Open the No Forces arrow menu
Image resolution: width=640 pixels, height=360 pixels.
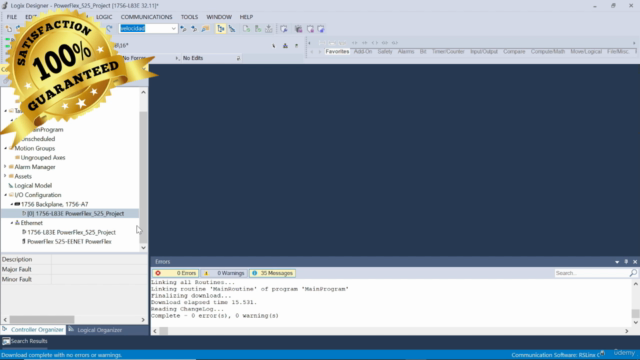(x=177, y=58)
